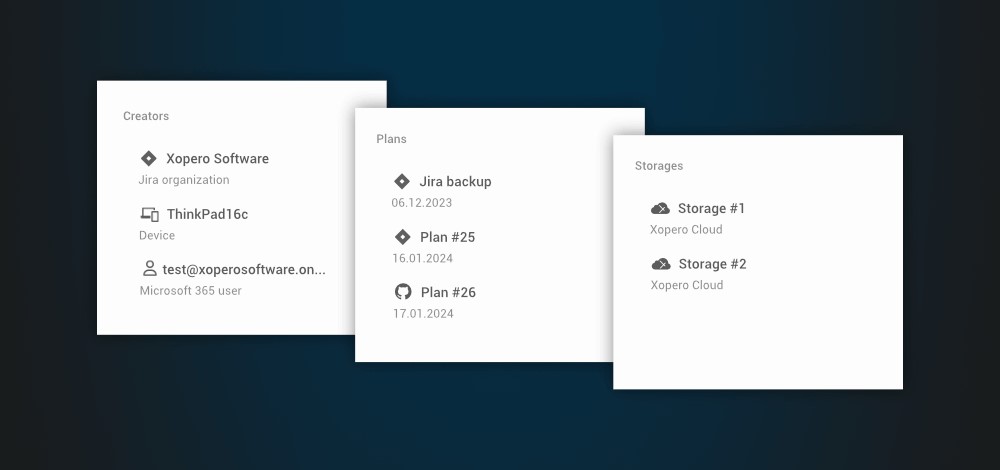Click the device icon next to ThinkPad16c
Image resolution: width=1000 pixels, height=470 pixels.
[149, 214]
